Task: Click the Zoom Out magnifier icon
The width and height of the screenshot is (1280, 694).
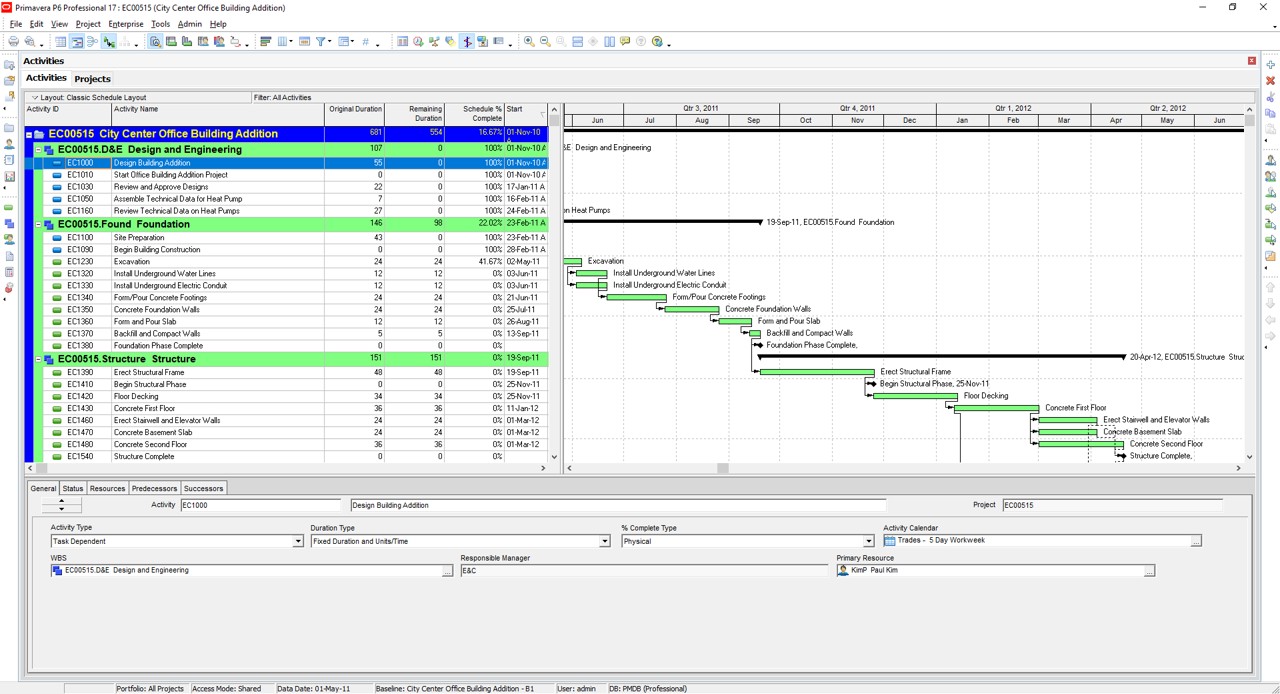Action: click(545, 42)
